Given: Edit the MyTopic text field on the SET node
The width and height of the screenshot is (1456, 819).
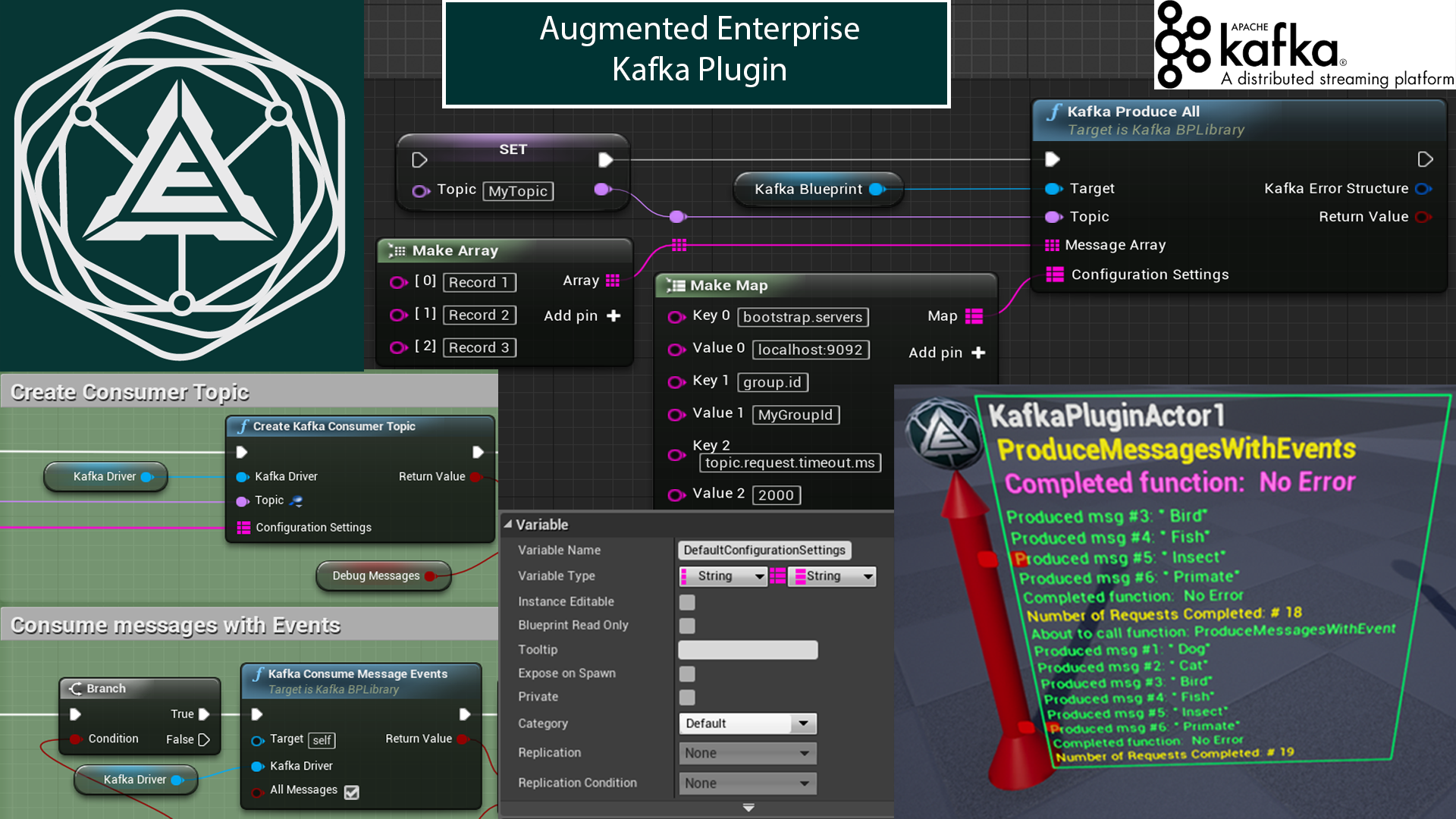Looking at the screenshot, I should pyautogui.click(x=518, y=191).
